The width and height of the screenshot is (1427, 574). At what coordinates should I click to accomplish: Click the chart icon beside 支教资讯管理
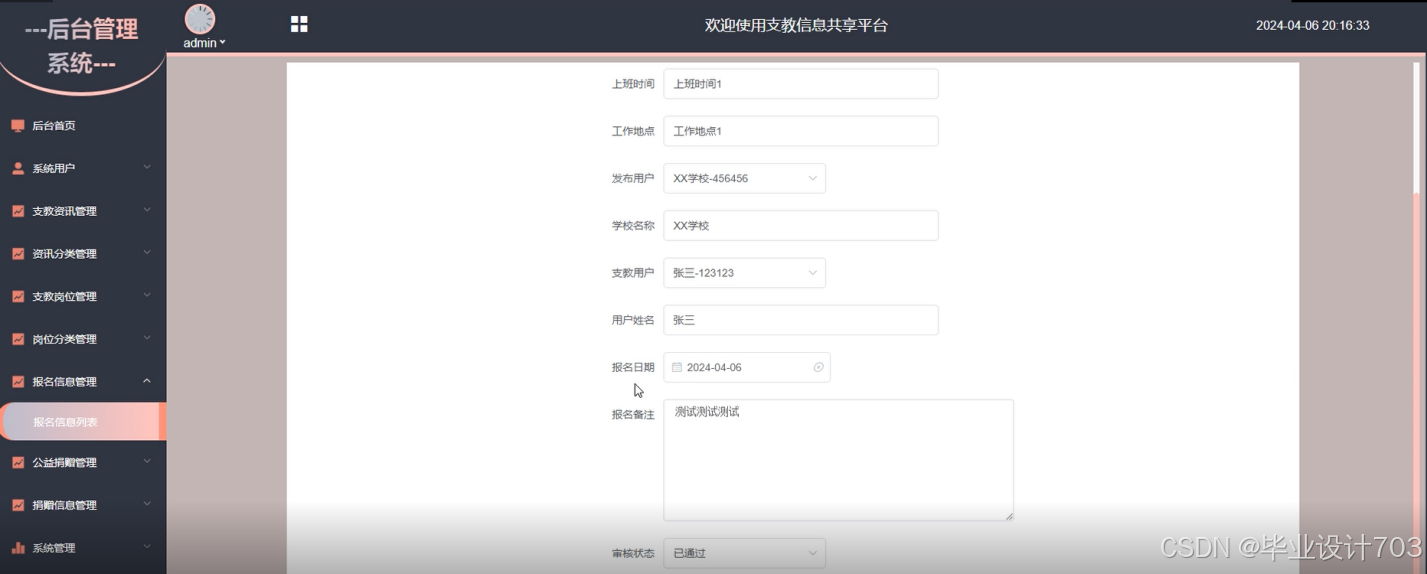[x=18, y=211]
